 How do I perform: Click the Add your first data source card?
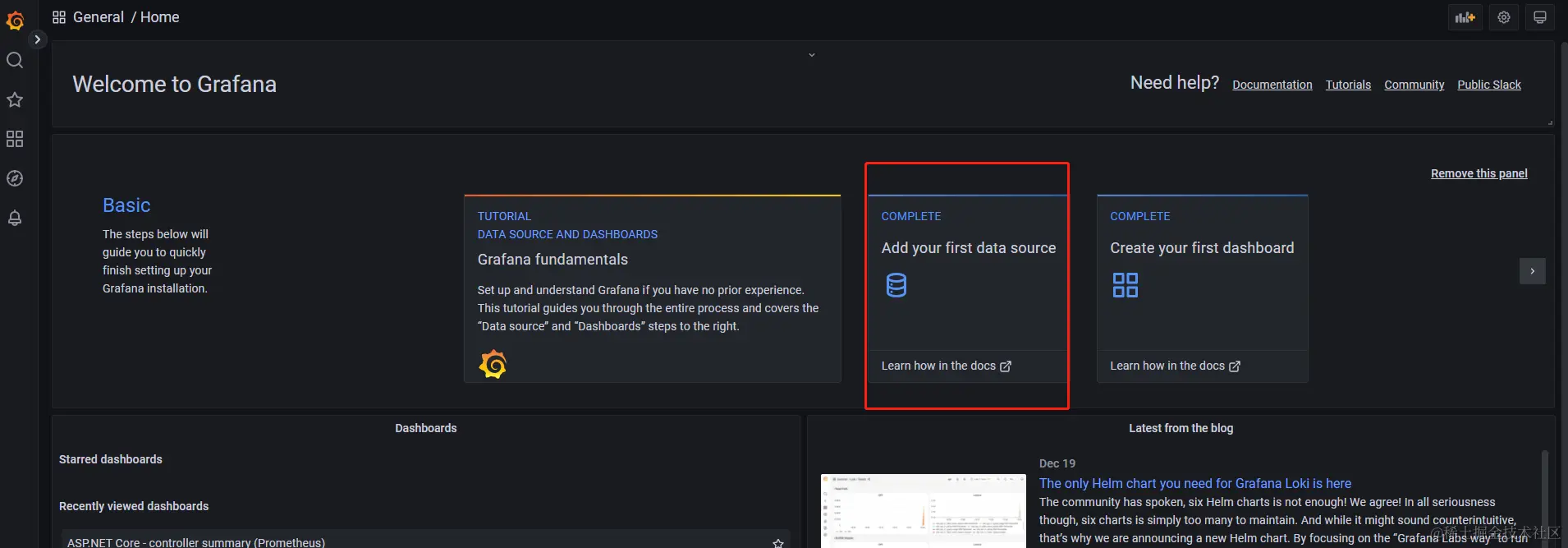click(968, 288)
